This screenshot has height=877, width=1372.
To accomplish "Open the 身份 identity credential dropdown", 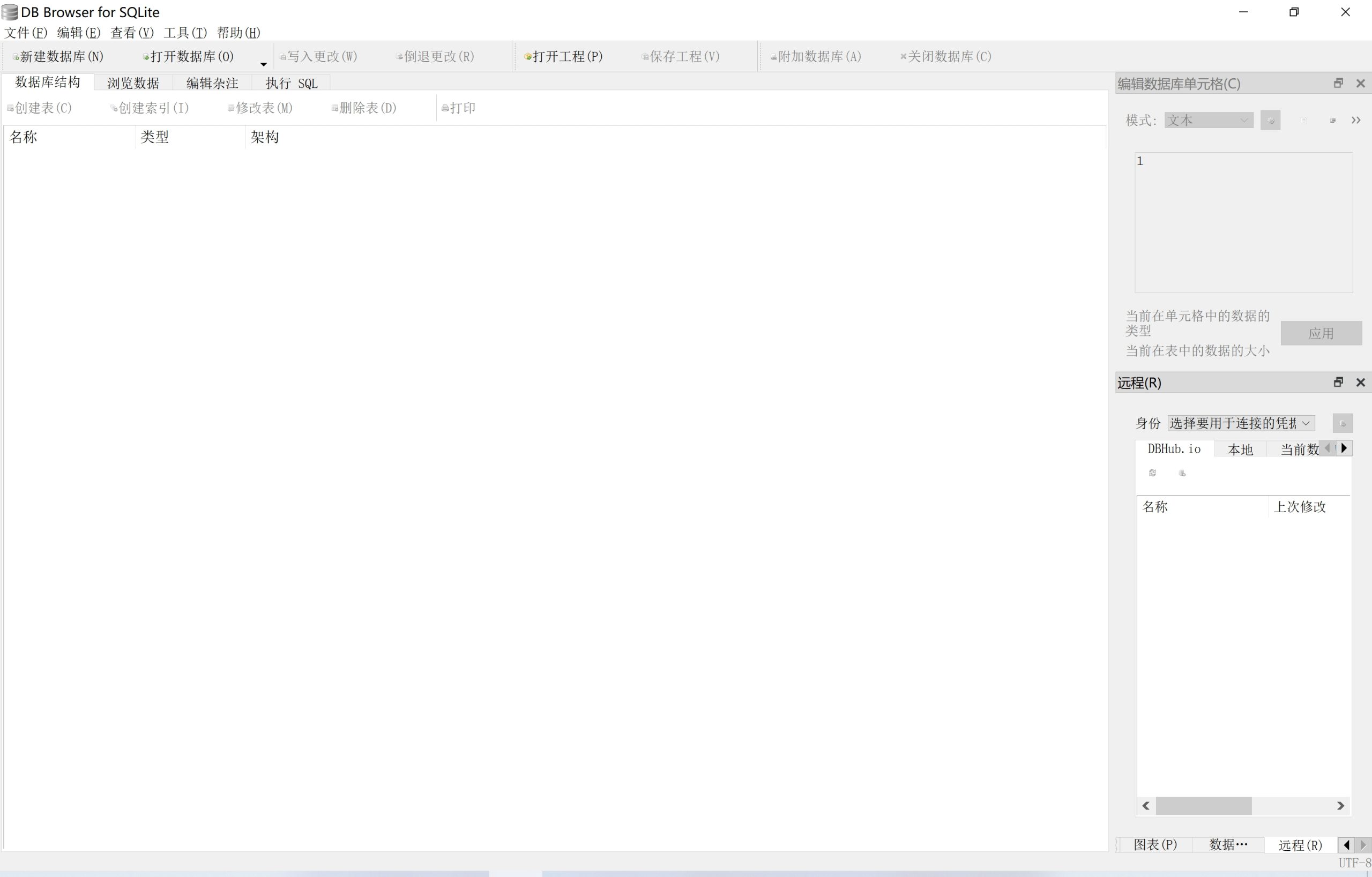I will point(1241,423).
